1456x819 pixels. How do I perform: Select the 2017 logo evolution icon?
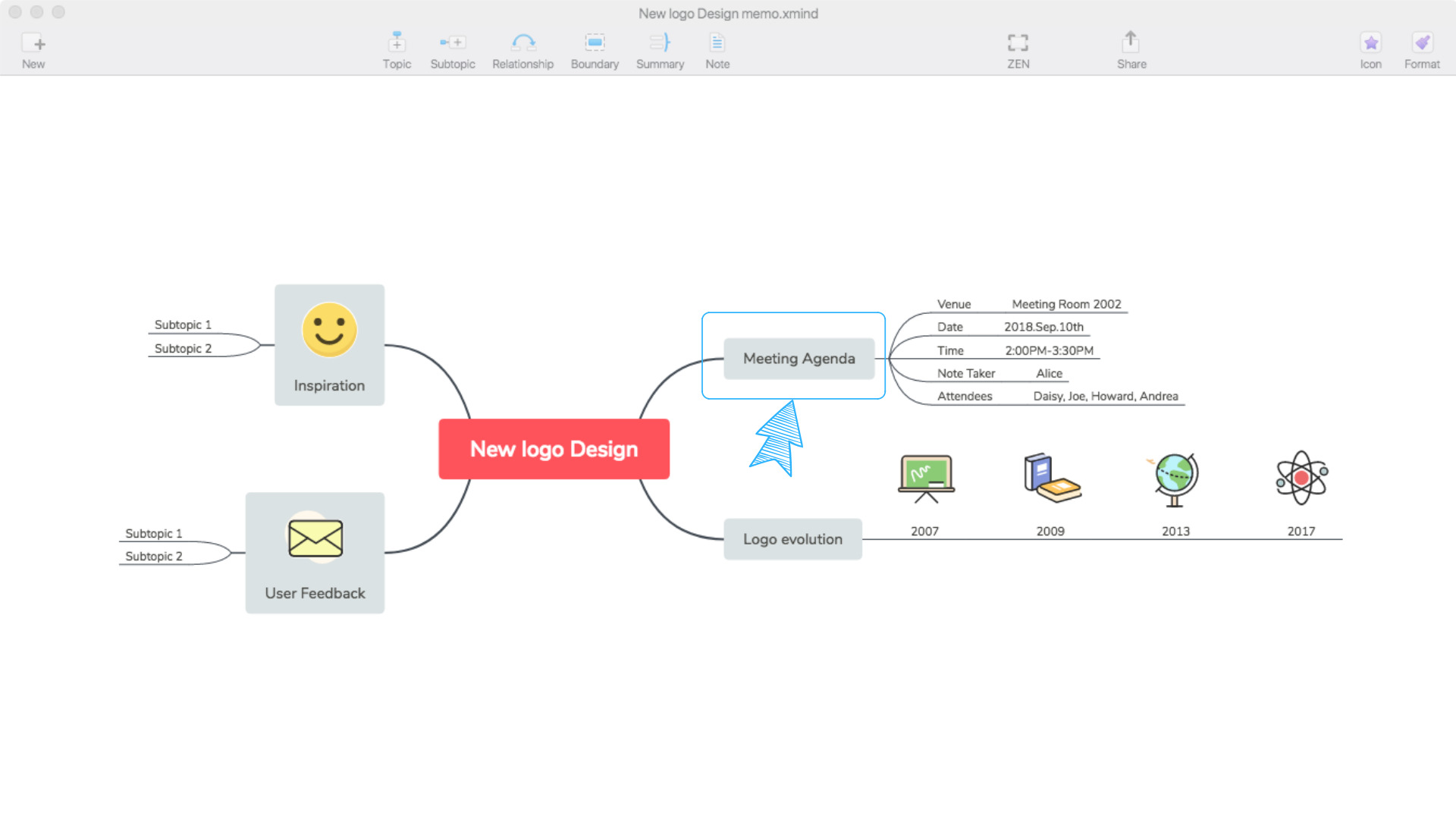click(1300, 478)
